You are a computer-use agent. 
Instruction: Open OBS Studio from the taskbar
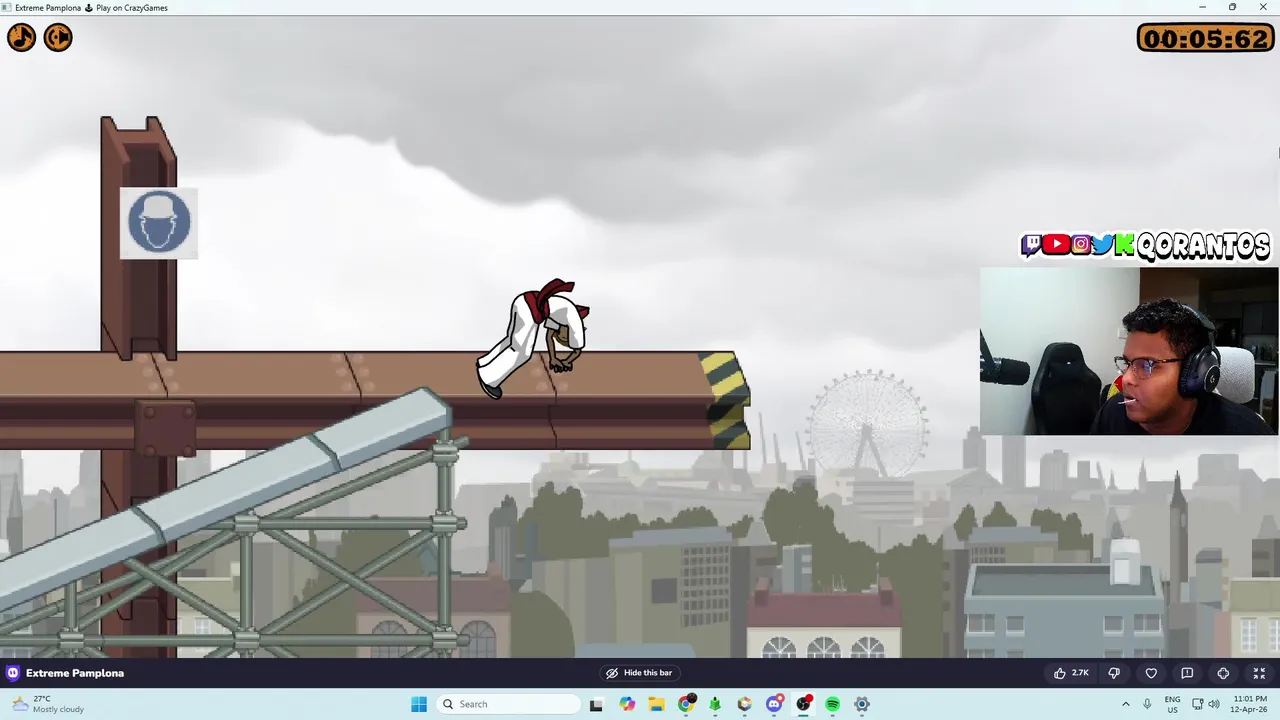(x=803, y=704)
